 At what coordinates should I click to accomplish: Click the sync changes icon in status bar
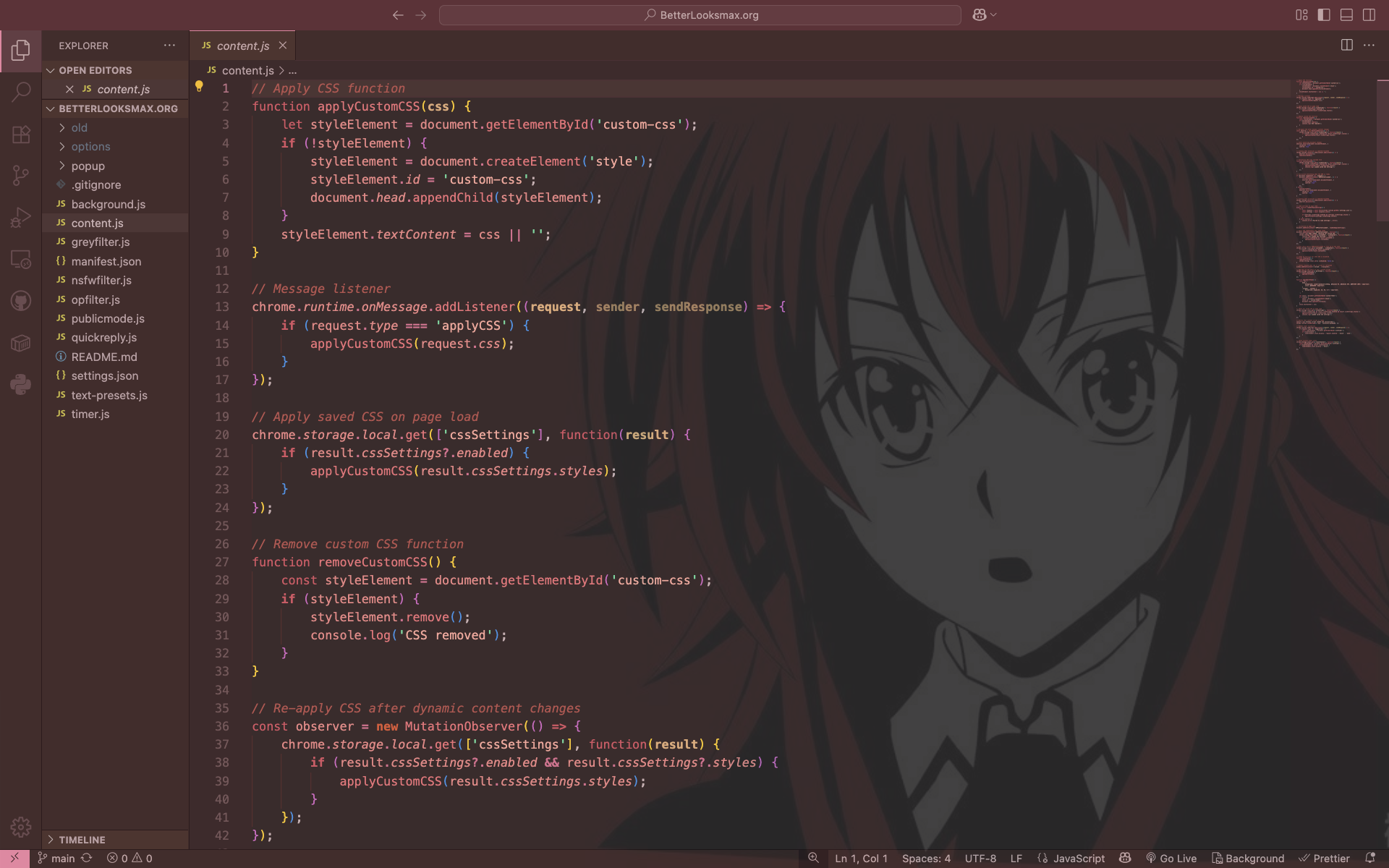(87, 858)
